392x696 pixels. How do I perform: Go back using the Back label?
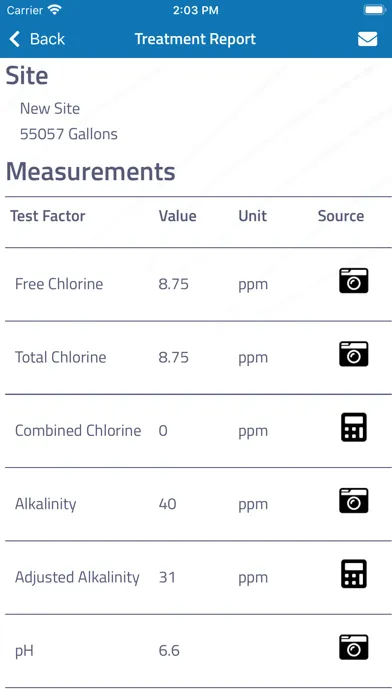tap(47, 39)
